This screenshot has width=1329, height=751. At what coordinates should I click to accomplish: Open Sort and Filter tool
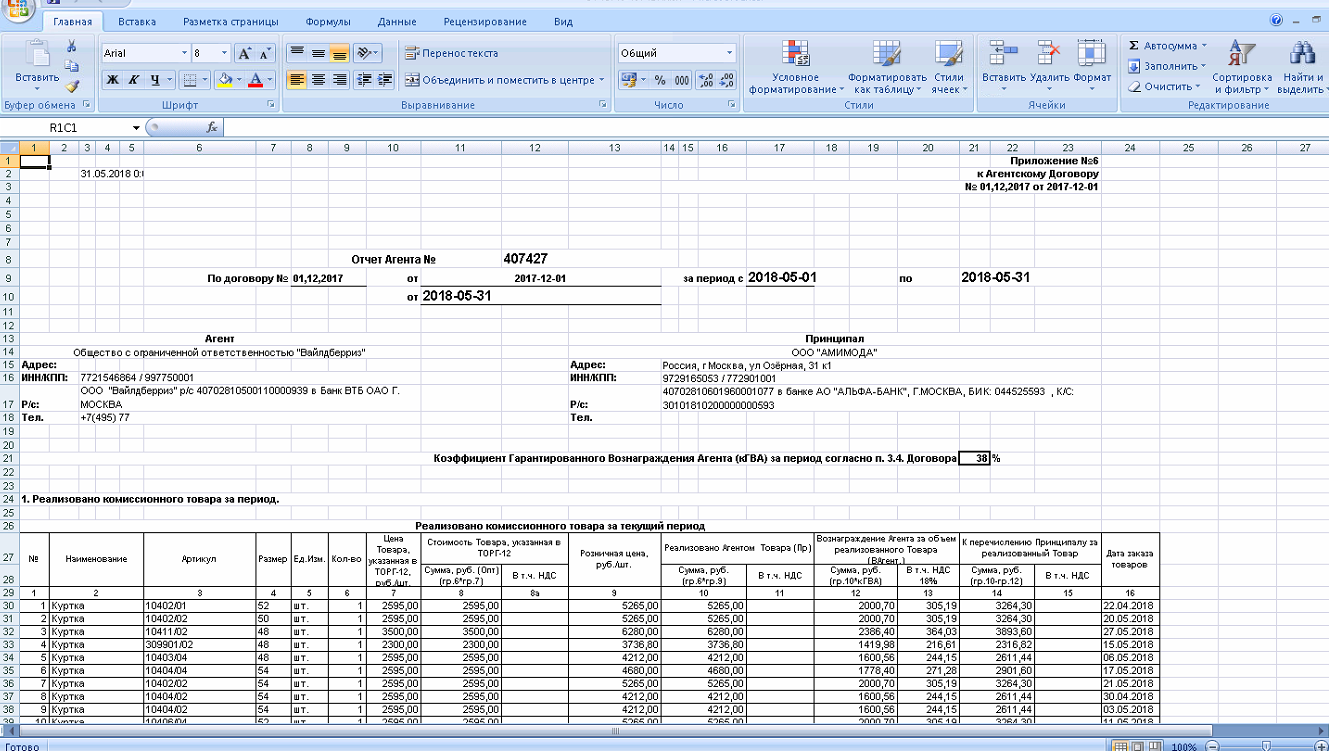point(1241,67)
